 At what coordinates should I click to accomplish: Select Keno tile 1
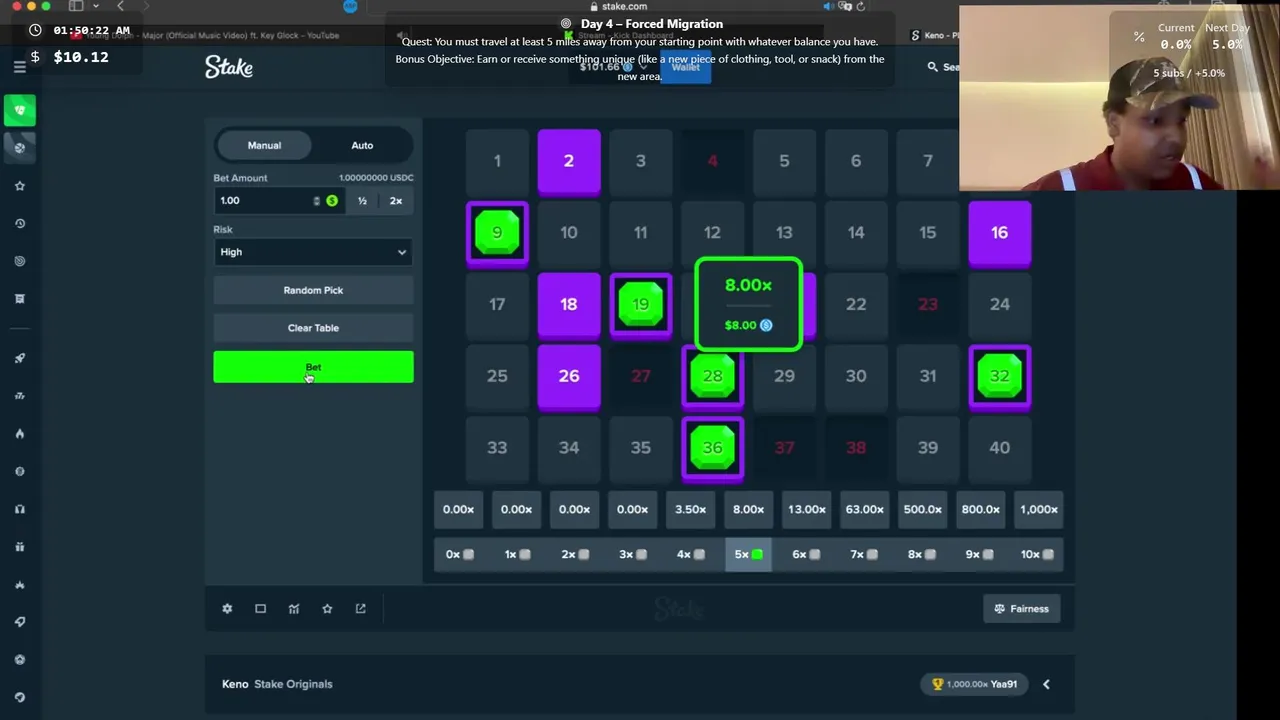(497, 161)
